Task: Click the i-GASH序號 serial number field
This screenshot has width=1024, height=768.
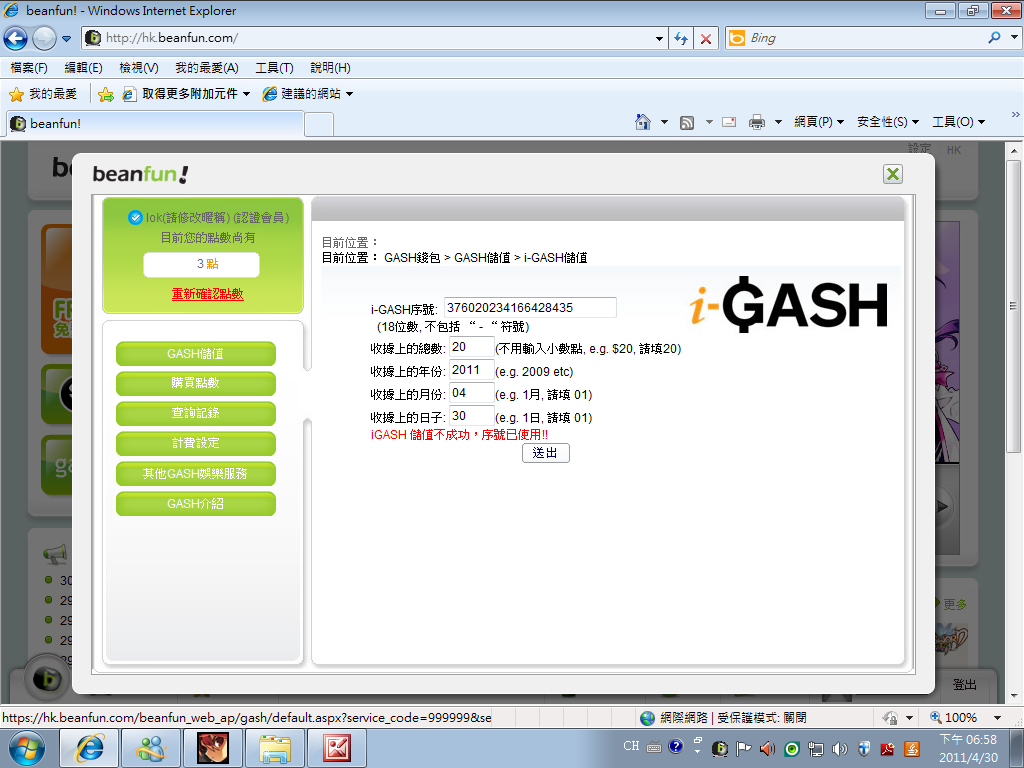Action: click(530, 308)
